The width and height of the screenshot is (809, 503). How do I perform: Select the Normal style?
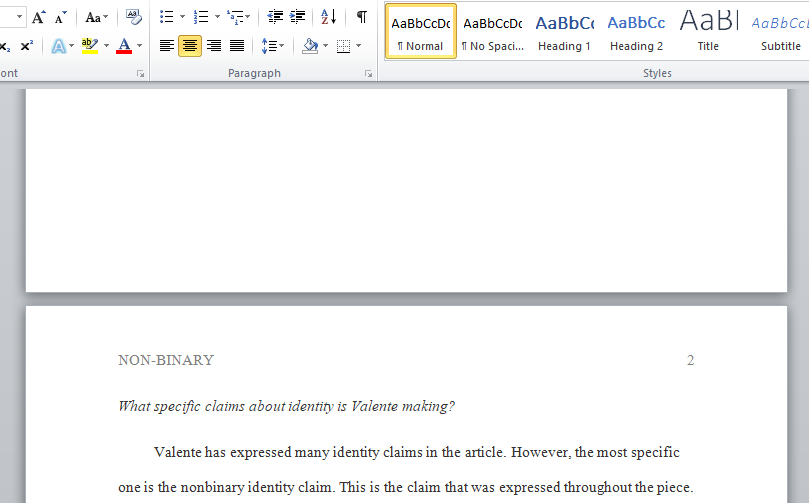[x=420, y=31]
